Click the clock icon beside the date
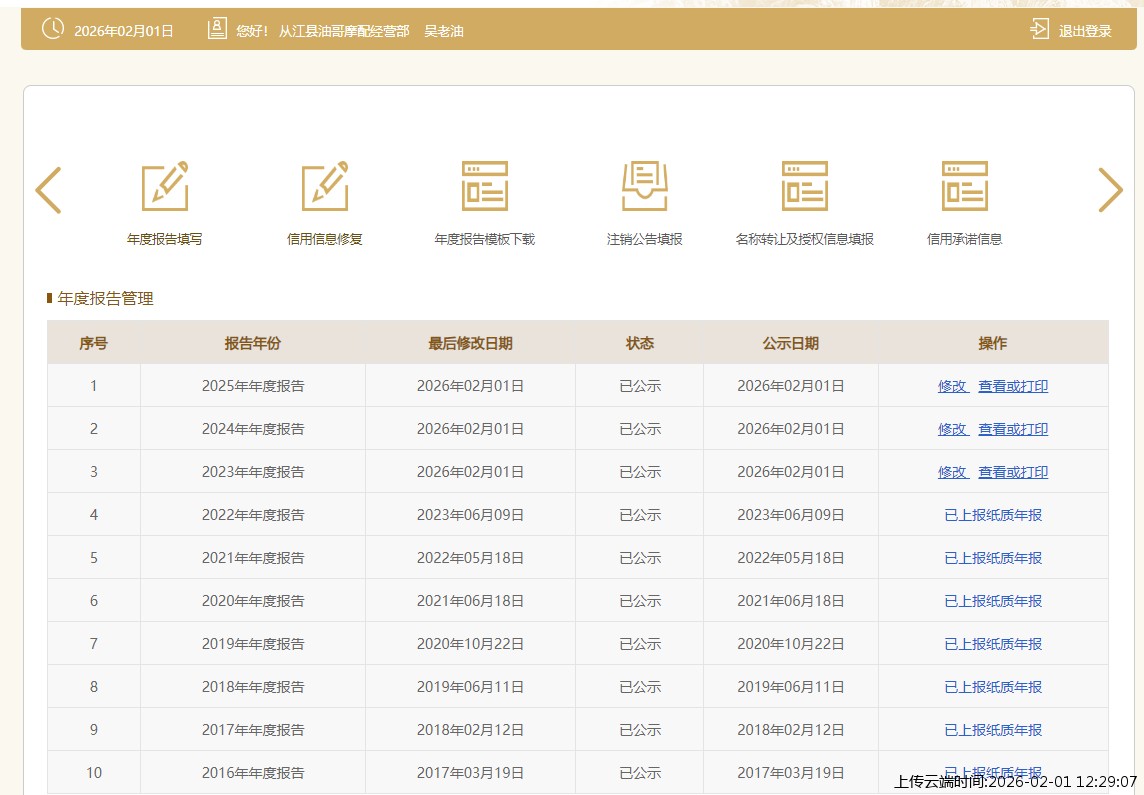Screen dimensions: 1144x795 (52, 29)
